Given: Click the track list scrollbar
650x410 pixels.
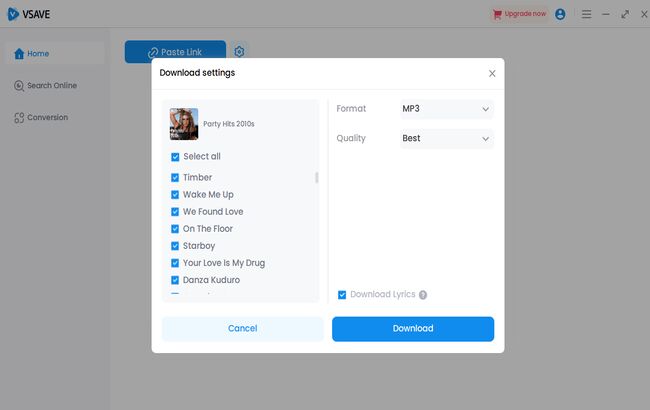Looking at the screenshot, I should pos(317,177).
